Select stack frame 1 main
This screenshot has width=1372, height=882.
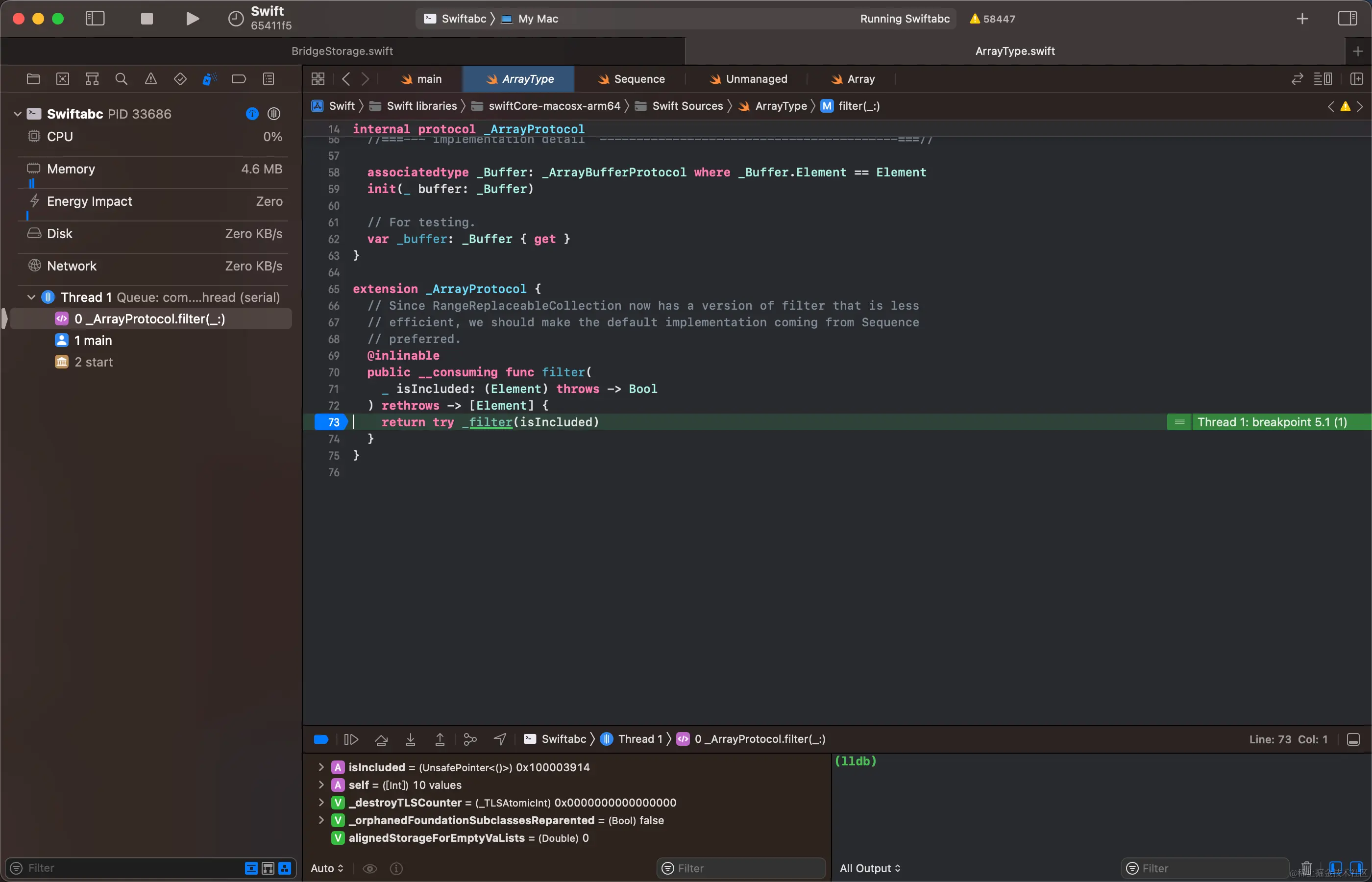(151, 341)
